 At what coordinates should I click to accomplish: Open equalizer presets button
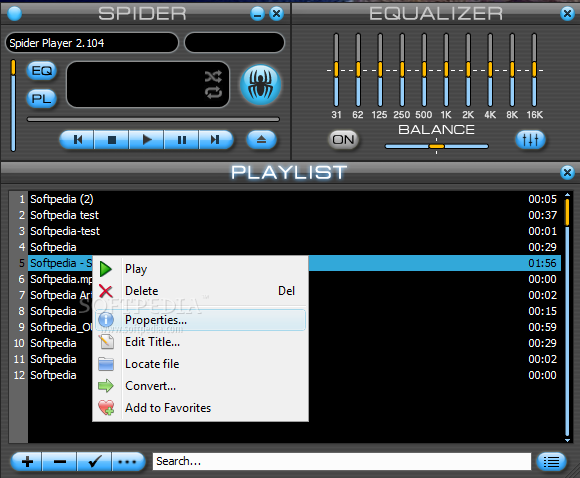pyautogui.click(x=530, y=140)
